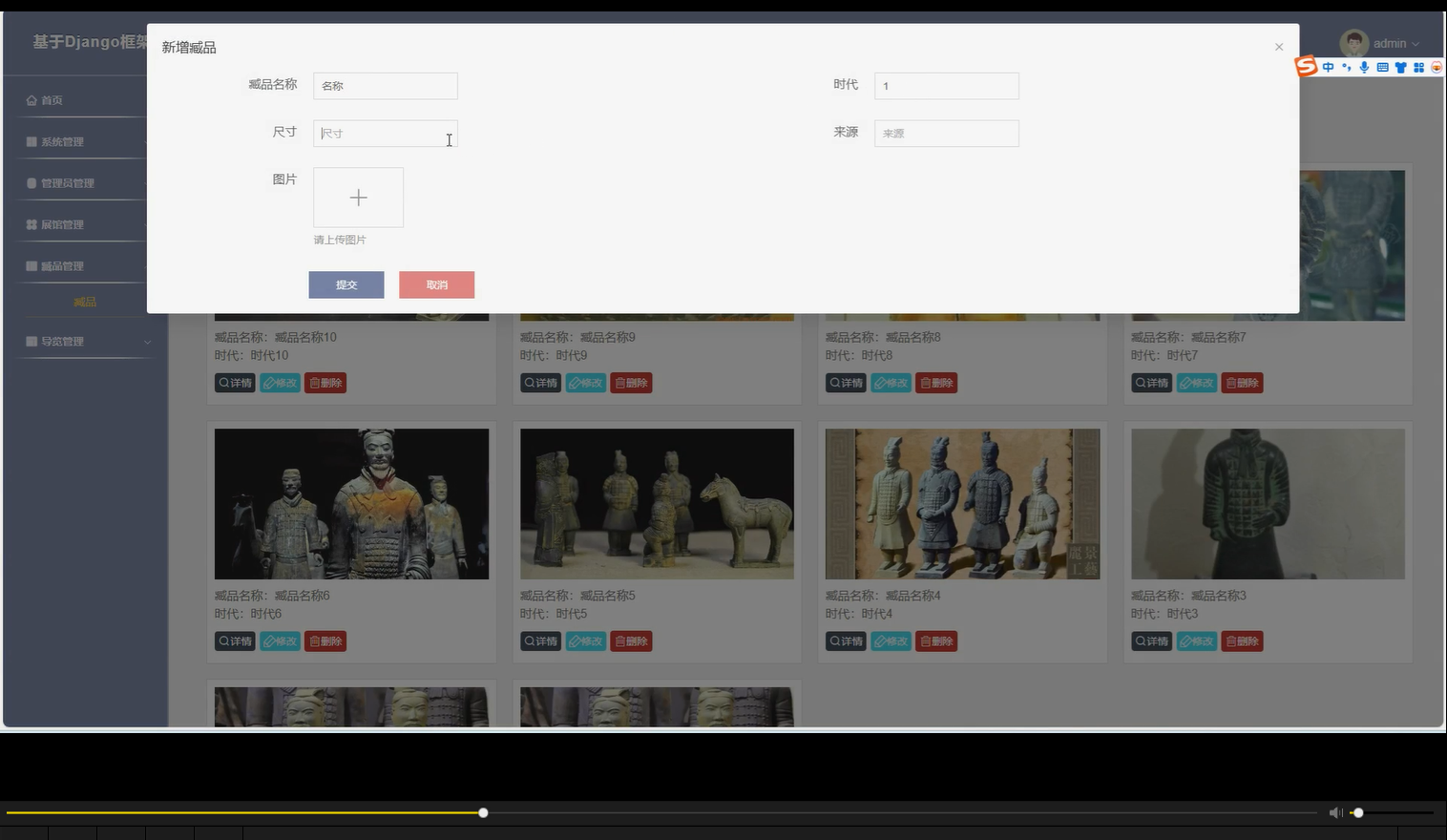Click 详情 for 藏品名称7
The width and height of the screenshot is (1447, 840).
pos(1151,383)
